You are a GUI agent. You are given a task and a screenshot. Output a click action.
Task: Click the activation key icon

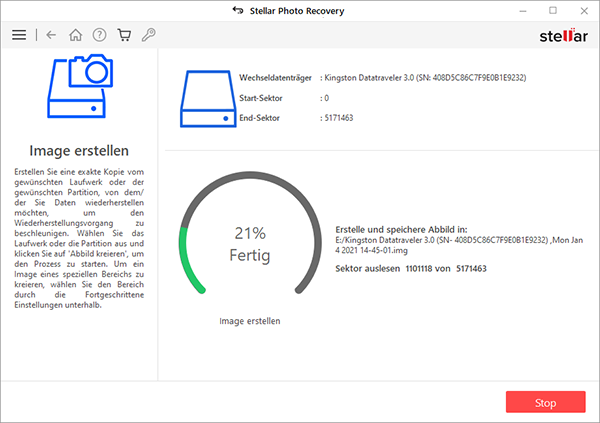coord(148,35)
